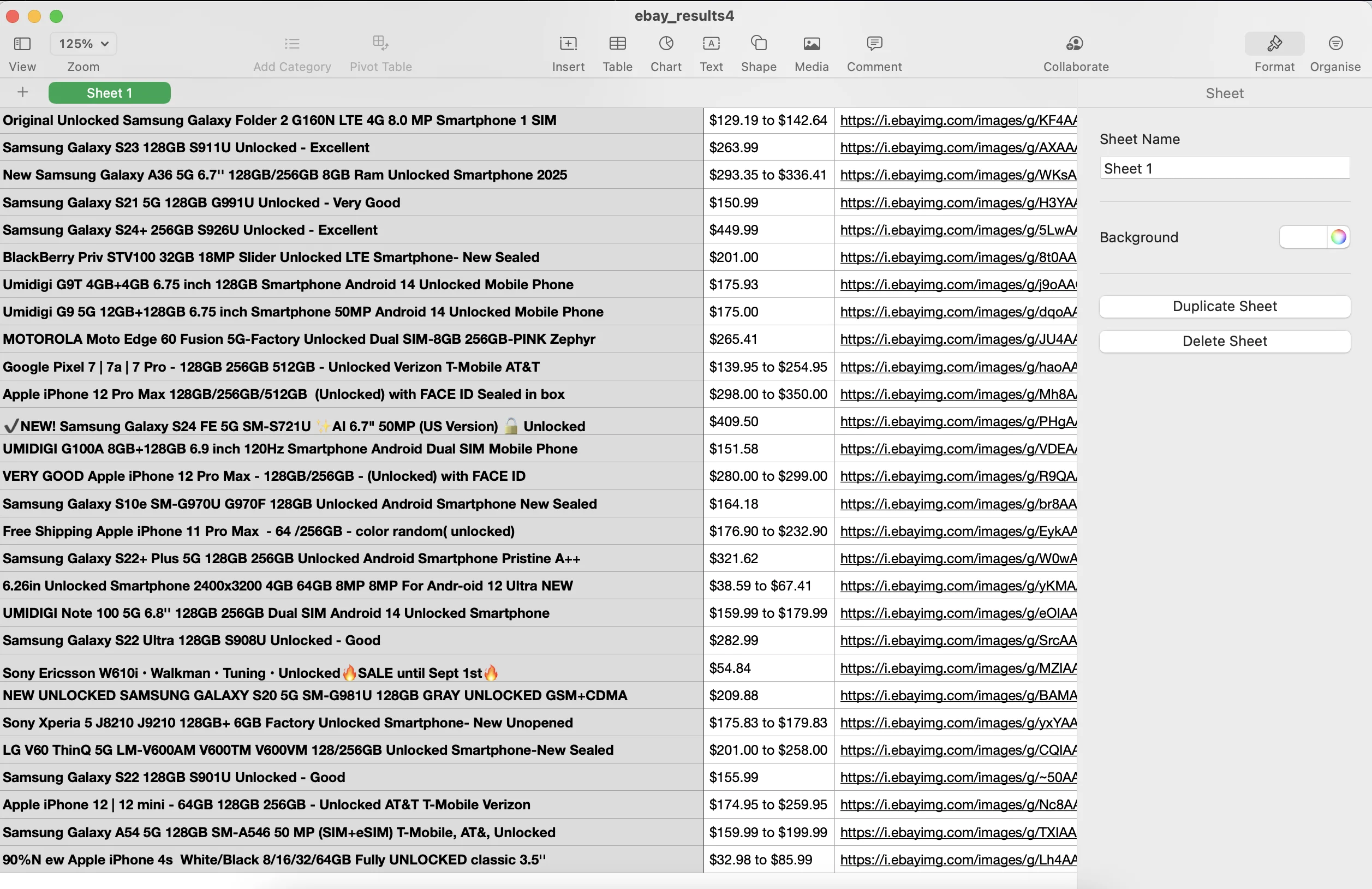Select the Sheet 1 tab
The image size is (1372, 889).
pos(110,93)
